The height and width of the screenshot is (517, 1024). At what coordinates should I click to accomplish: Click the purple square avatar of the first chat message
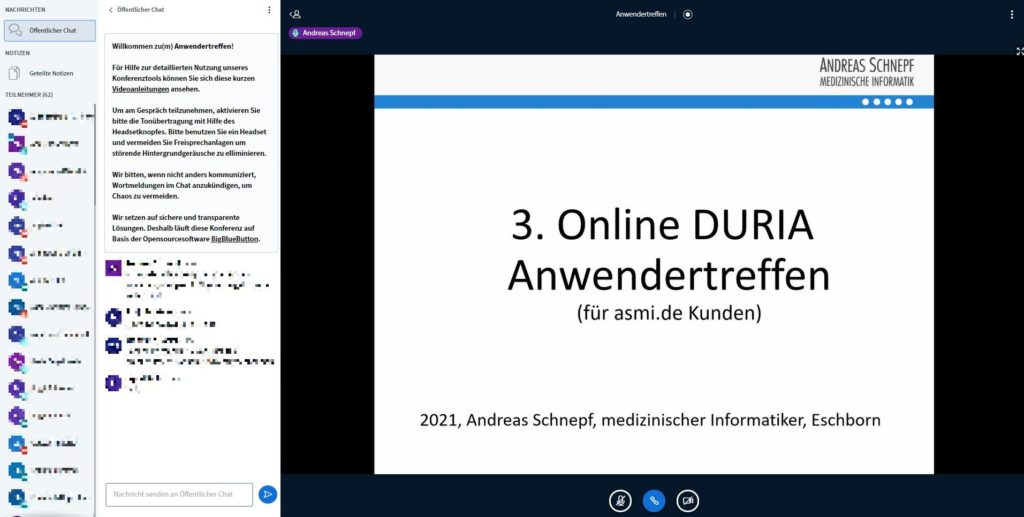pyautogui.click(x=114, y=268)
